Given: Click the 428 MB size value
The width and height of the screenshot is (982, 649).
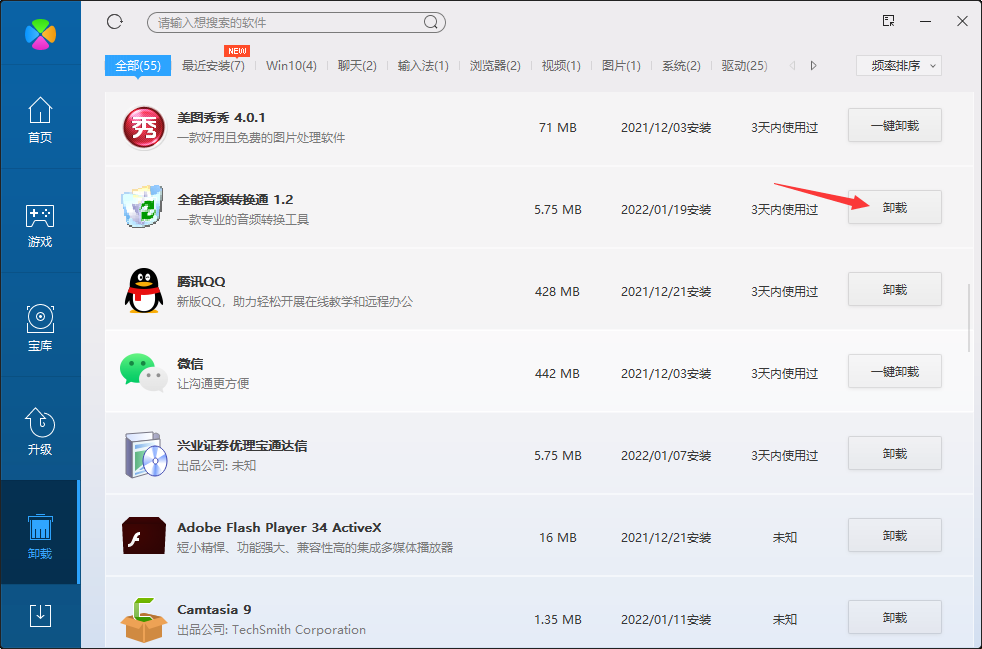Looking at the screenshot, I should pyautogui.click(x=557, y=292).
